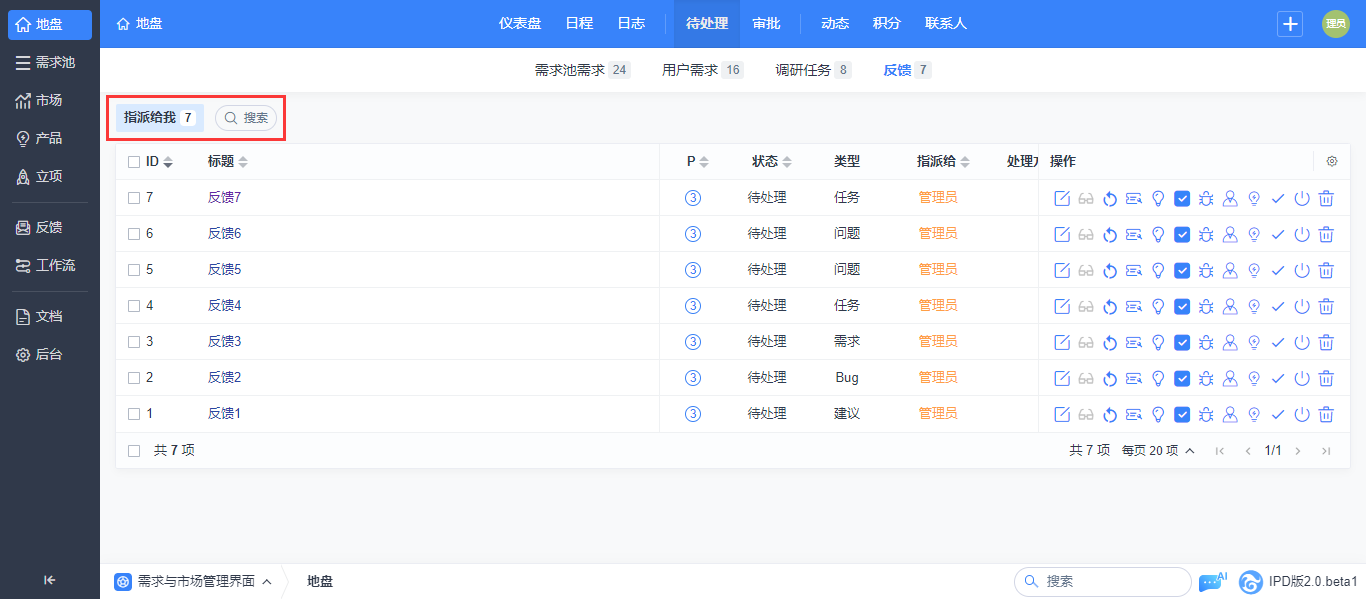Switch to the 仪表盘 tab
The width and height of the screenshot is (1366, 599).
coord(520,24)
